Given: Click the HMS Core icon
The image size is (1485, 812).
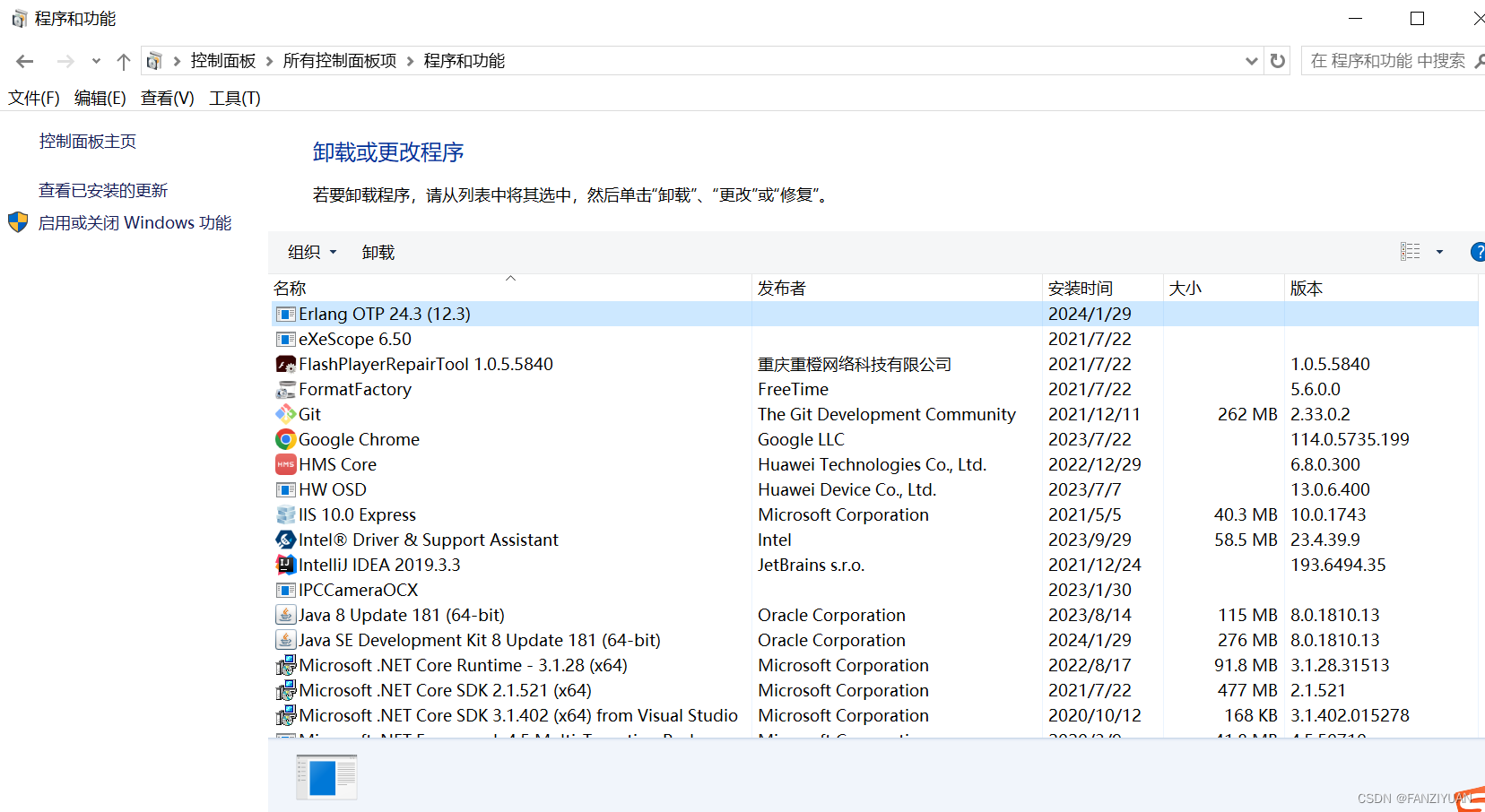Looking at the screenshot, I should click(x=286, y=464).
